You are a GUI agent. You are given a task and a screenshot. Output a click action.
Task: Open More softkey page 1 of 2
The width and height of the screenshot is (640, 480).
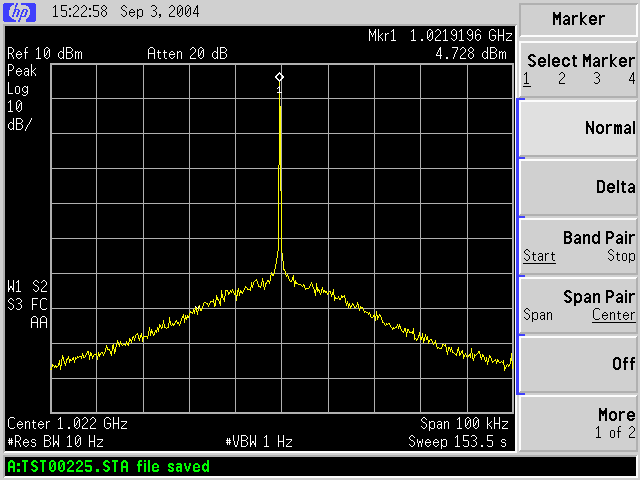tap(578, 423)
